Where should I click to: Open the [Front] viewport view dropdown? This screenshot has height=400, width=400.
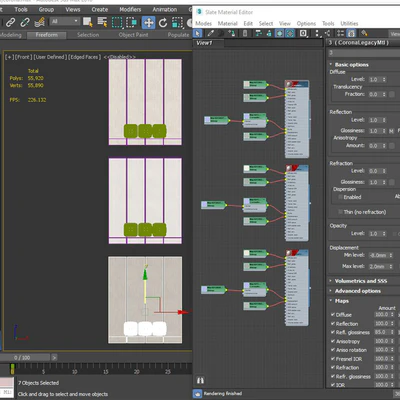tap(23, 57)
